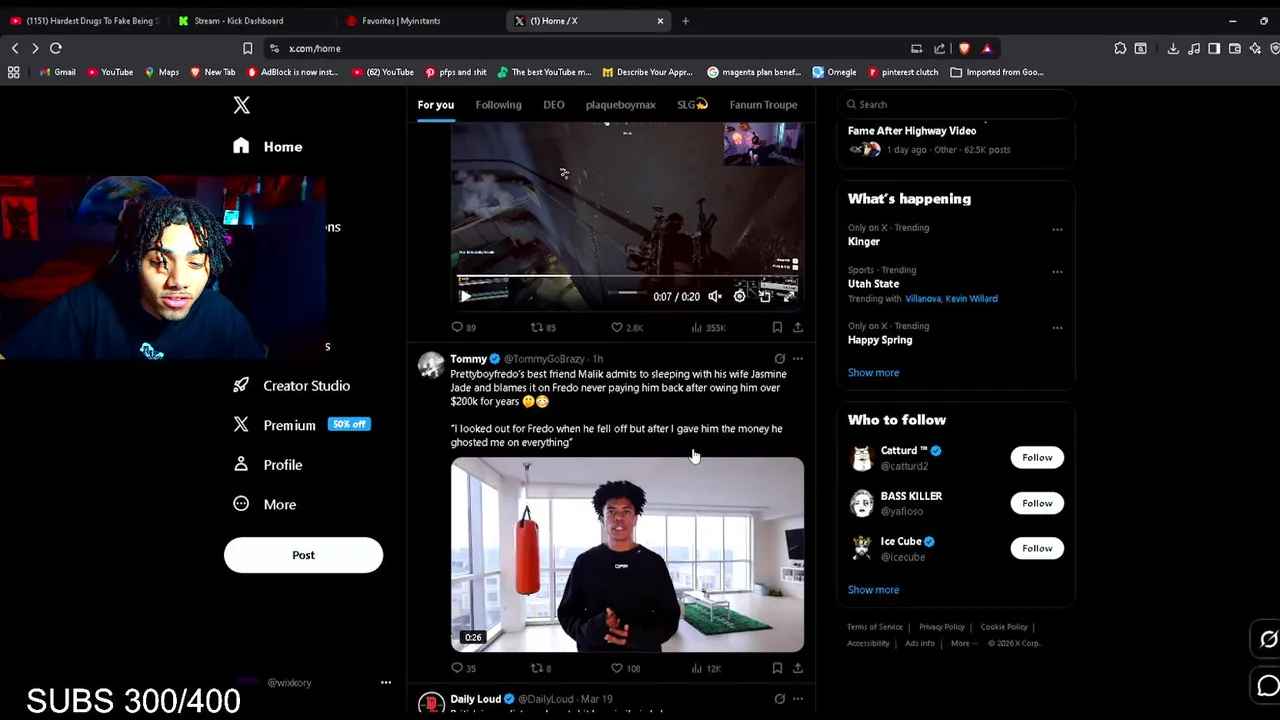Switch to the DEO tab
This screenshot has height=720, width=1280.
point(554,104)
